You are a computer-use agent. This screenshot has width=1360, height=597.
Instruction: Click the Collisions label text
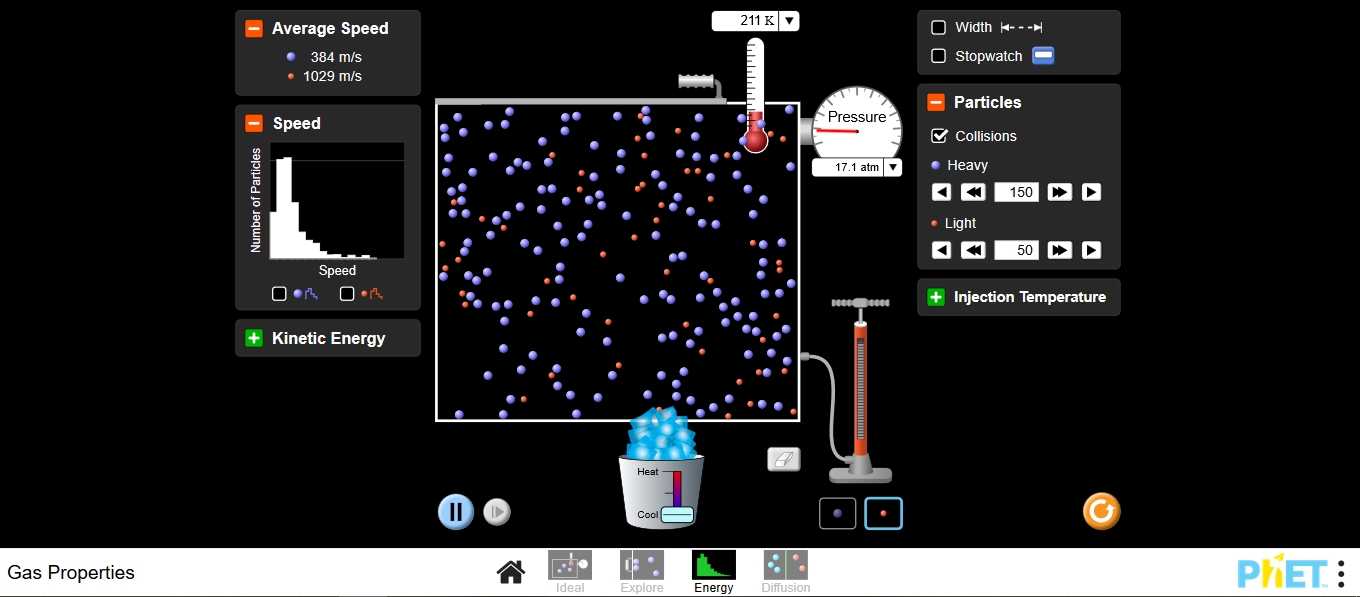click(x=986, y=136)
